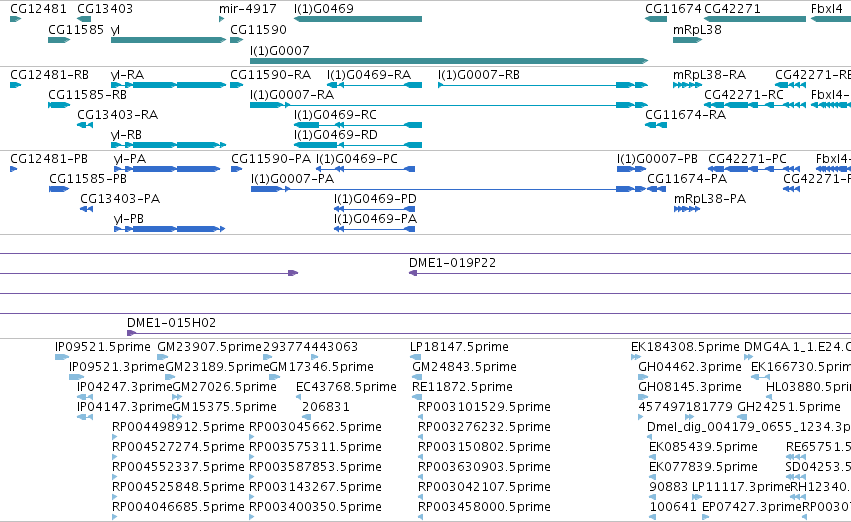Select EST EC43768.5prime
The height and width of the screenshot is (522, 851).
(346, 387)
